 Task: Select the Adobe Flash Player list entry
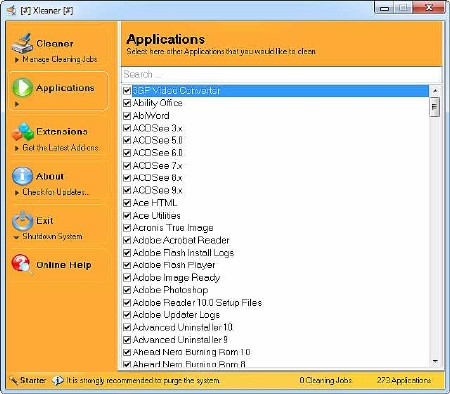(x=174, y=265)
